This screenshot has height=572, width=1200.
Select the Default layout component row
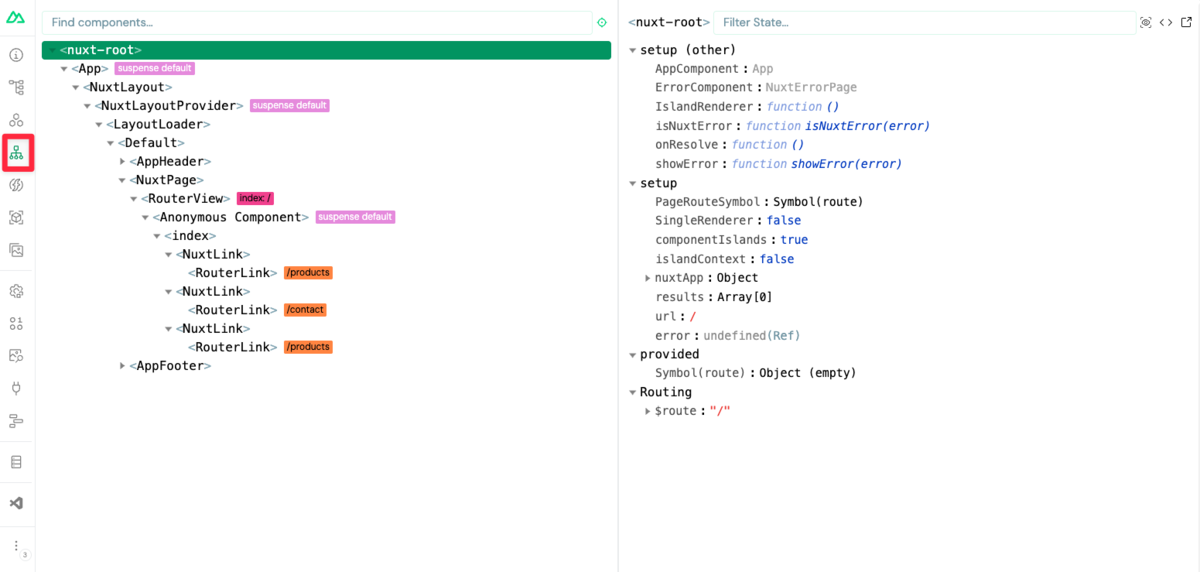[x=326, y=143]
